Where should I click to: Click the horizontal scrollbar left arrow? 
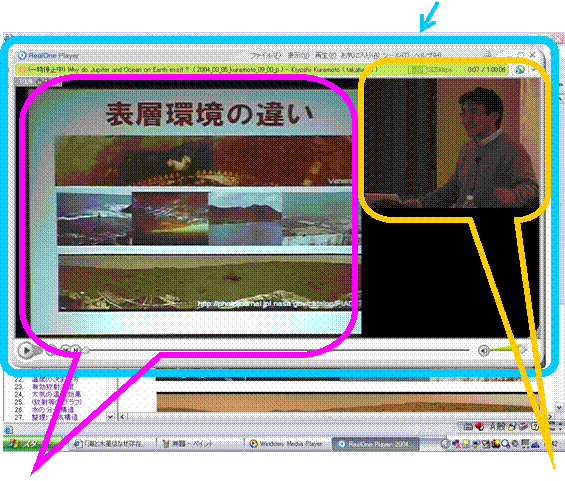[123, 417]
